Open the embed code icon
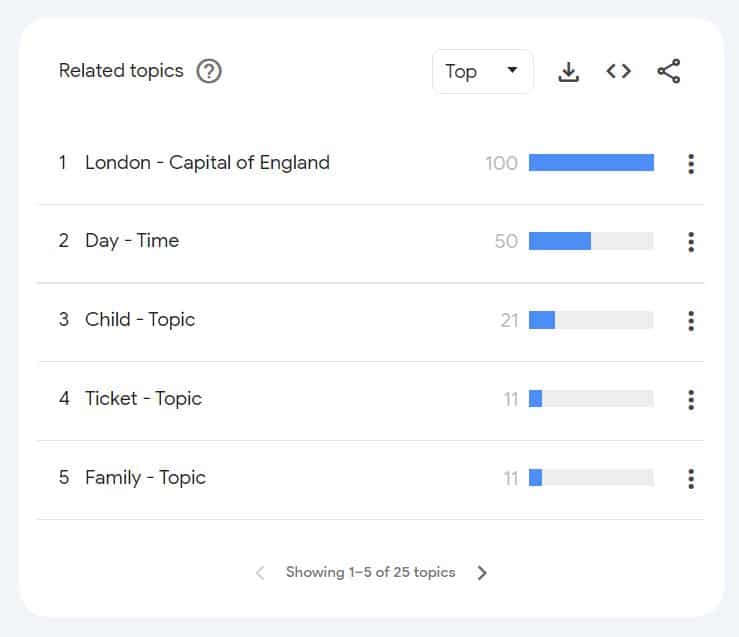 pos(619,71)
